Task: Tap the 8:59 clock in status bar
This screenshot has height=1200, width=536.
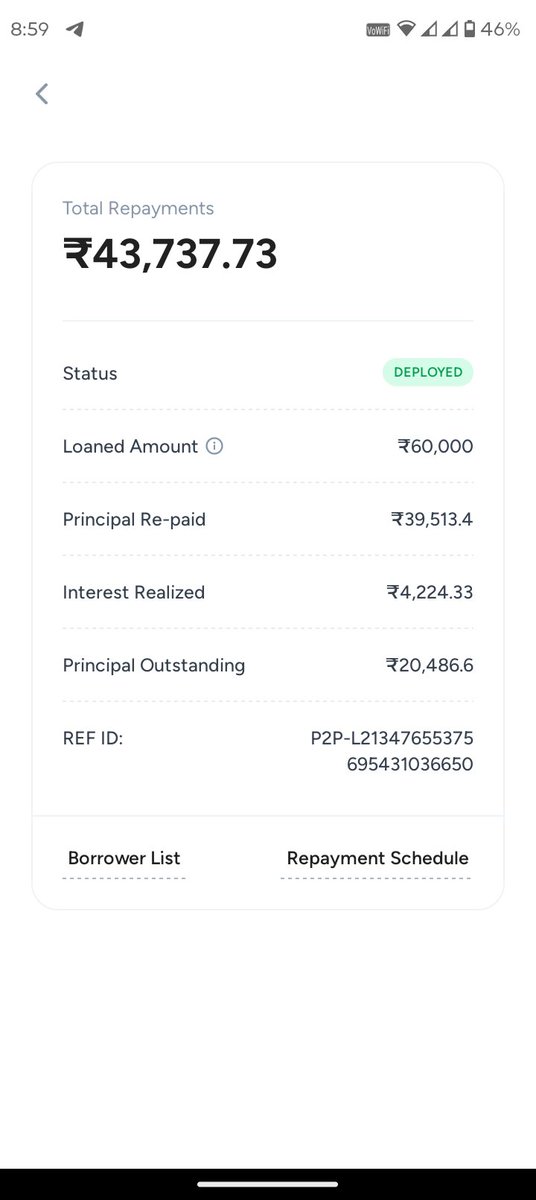Action: (x=29, y=30)
